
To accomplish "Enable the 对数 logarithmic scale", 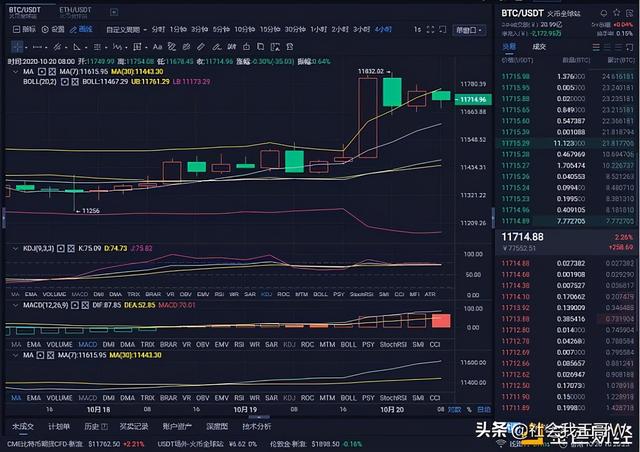I will [x=455, y=409].
